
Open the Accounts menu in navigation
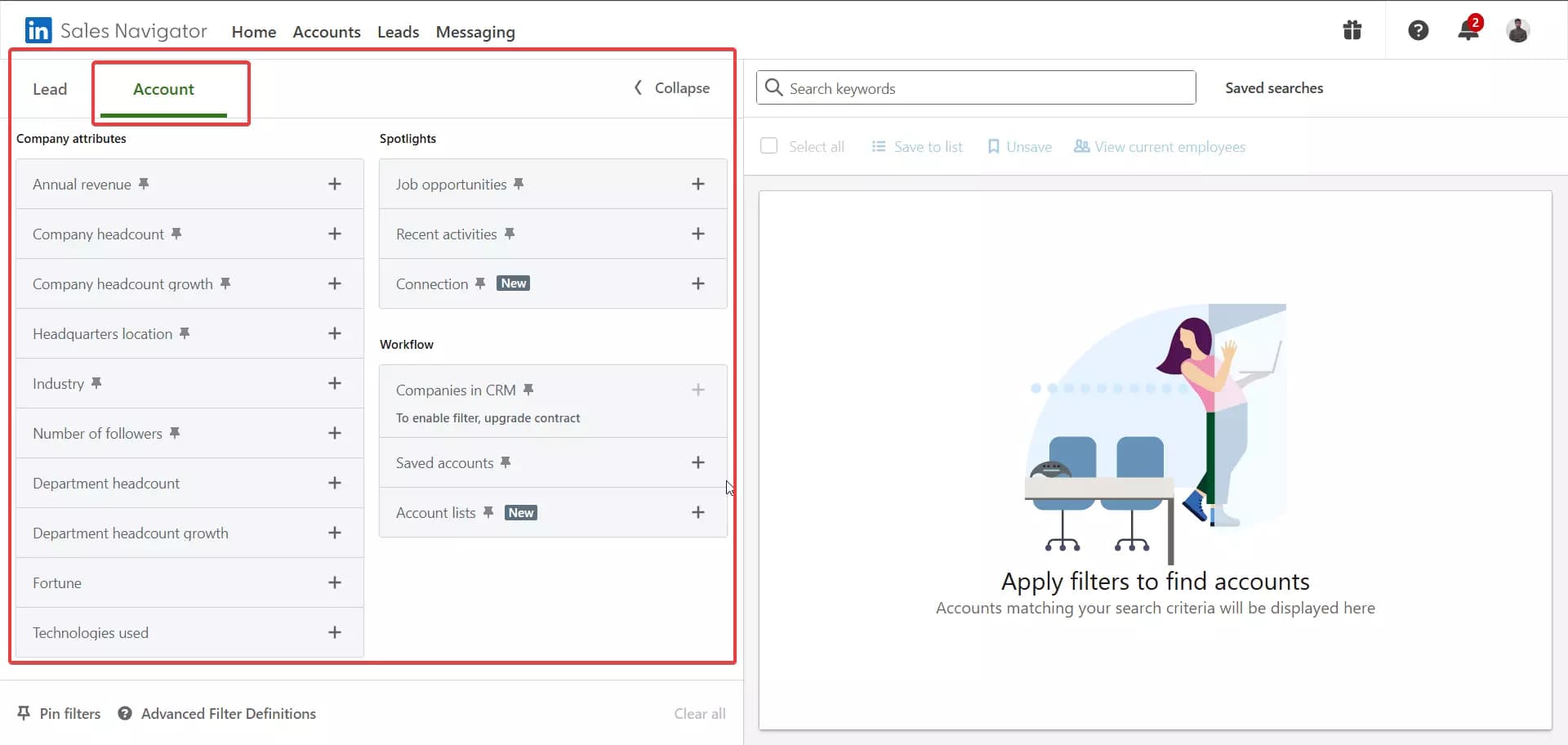click(327, 32)
